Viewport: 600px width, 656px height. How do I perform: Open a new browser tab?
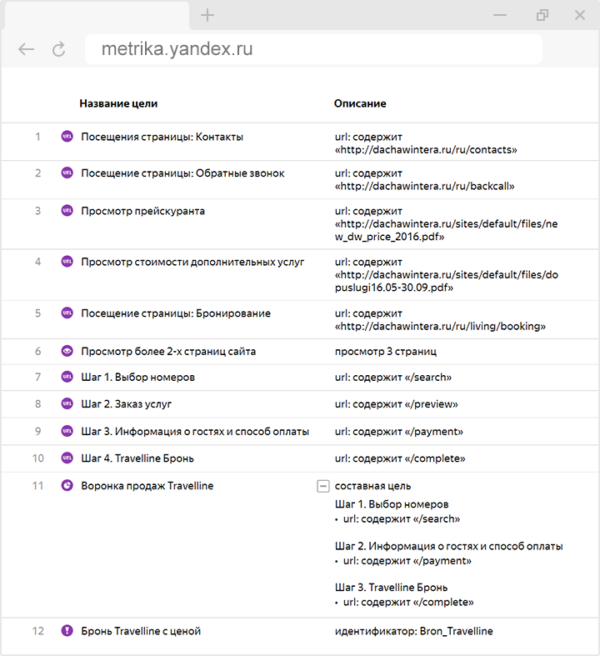click(x=207, y=15)
